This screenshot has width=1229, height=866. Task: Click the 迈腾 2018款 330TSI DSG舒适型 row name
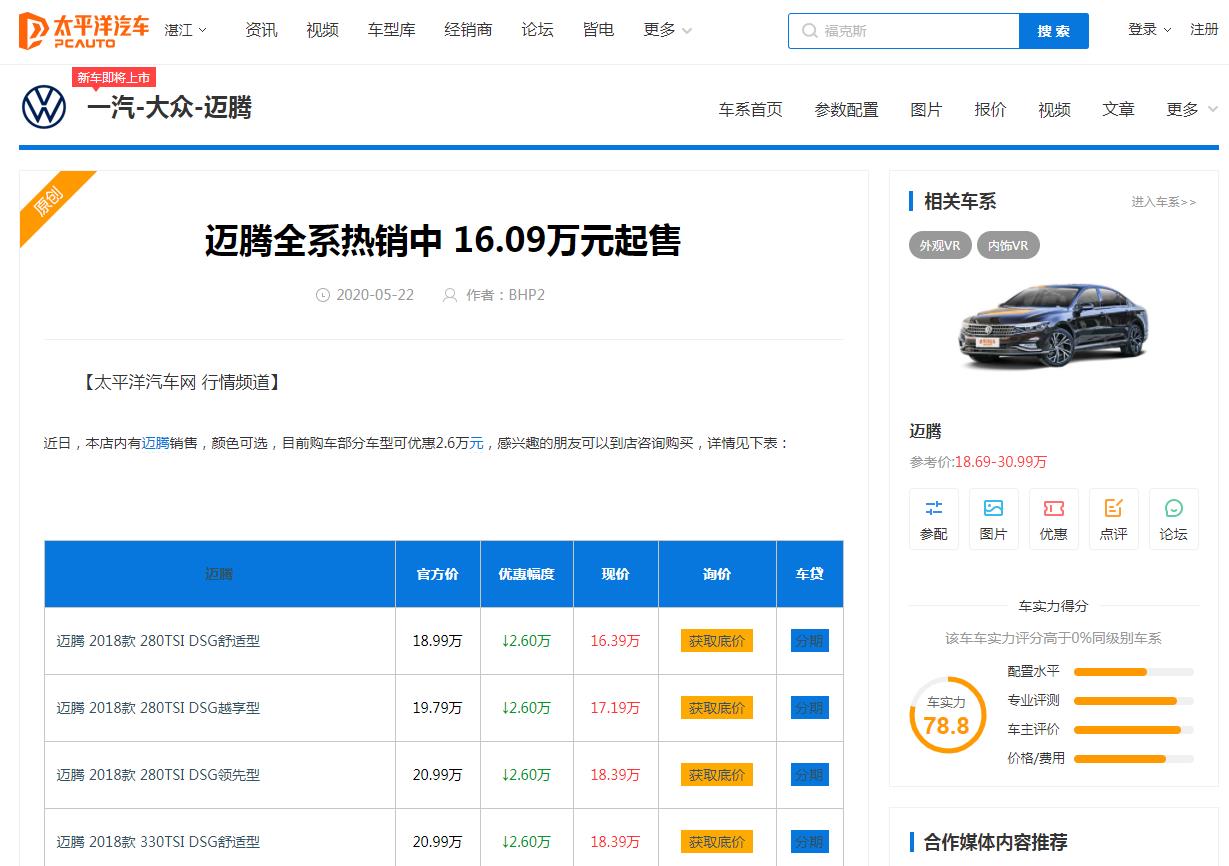[158, 842]
